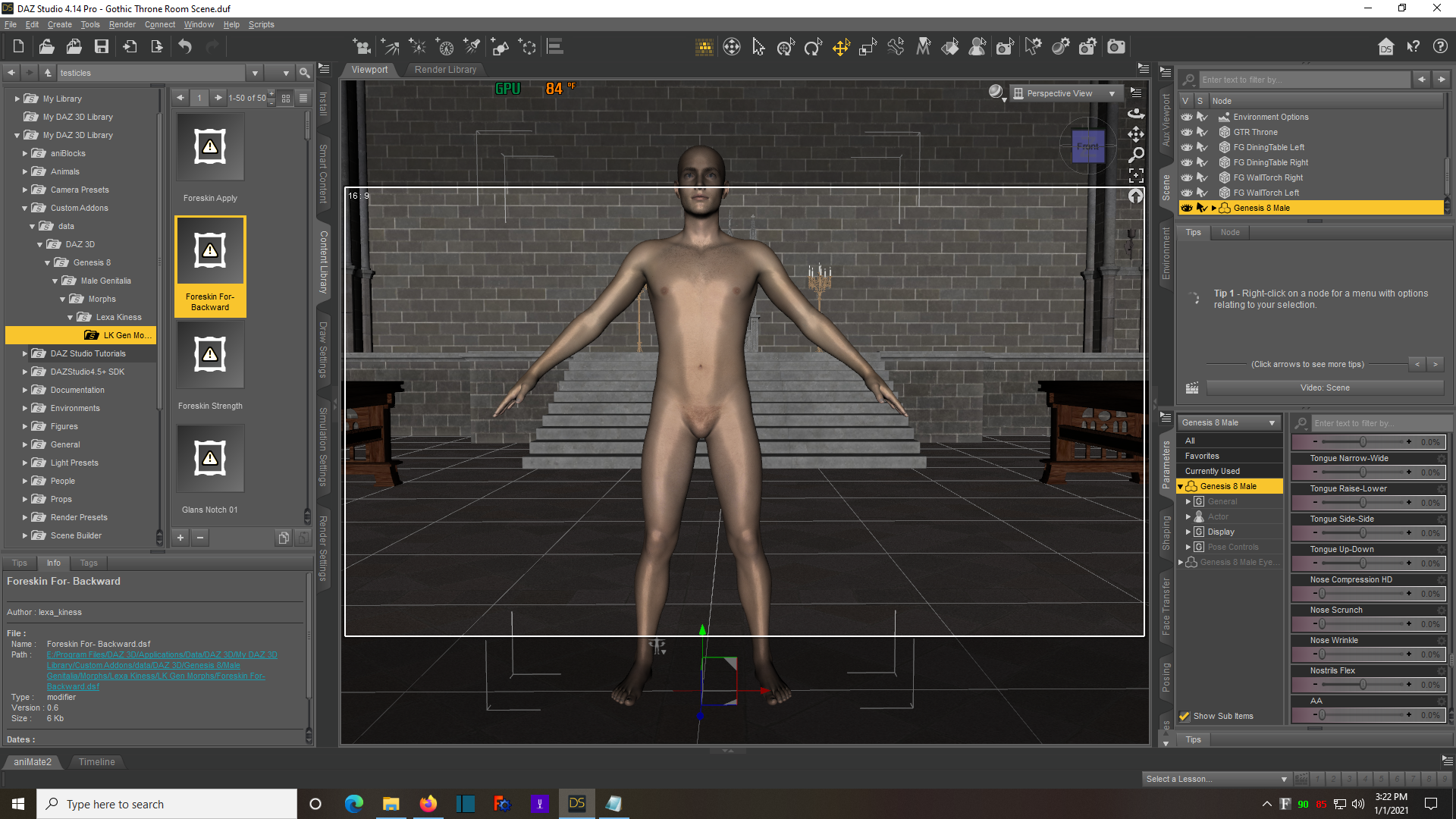Click the Export file icon
This screenshot has width=1456, height=819.
coord(157,47)
